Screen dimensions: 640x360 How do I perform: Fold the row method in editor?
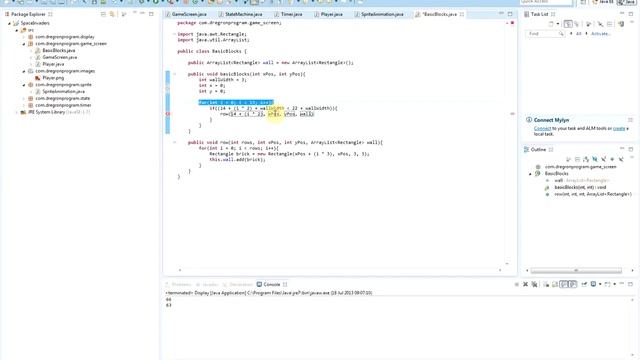175,142
